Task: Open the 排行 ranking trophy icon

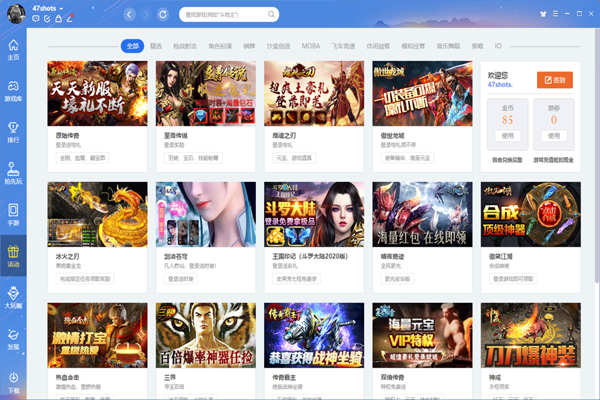Action: click(13, 132)
